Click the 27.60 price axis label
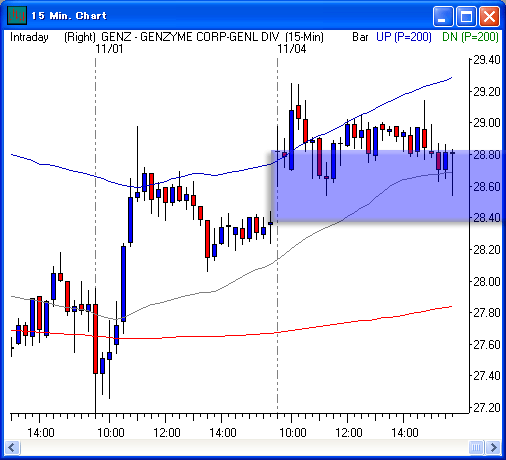506x460 pixels. (487, 344)
